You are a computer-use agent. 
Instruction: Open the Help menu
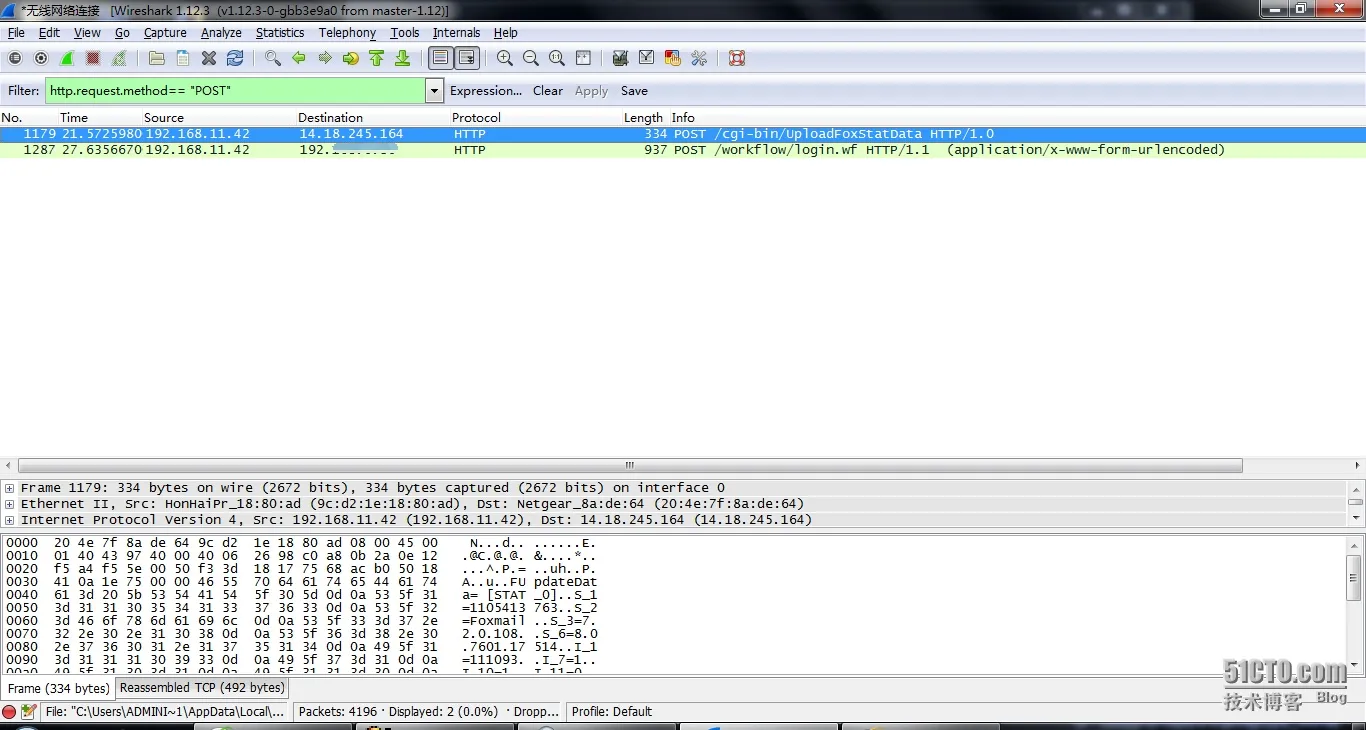pos(506,33)
